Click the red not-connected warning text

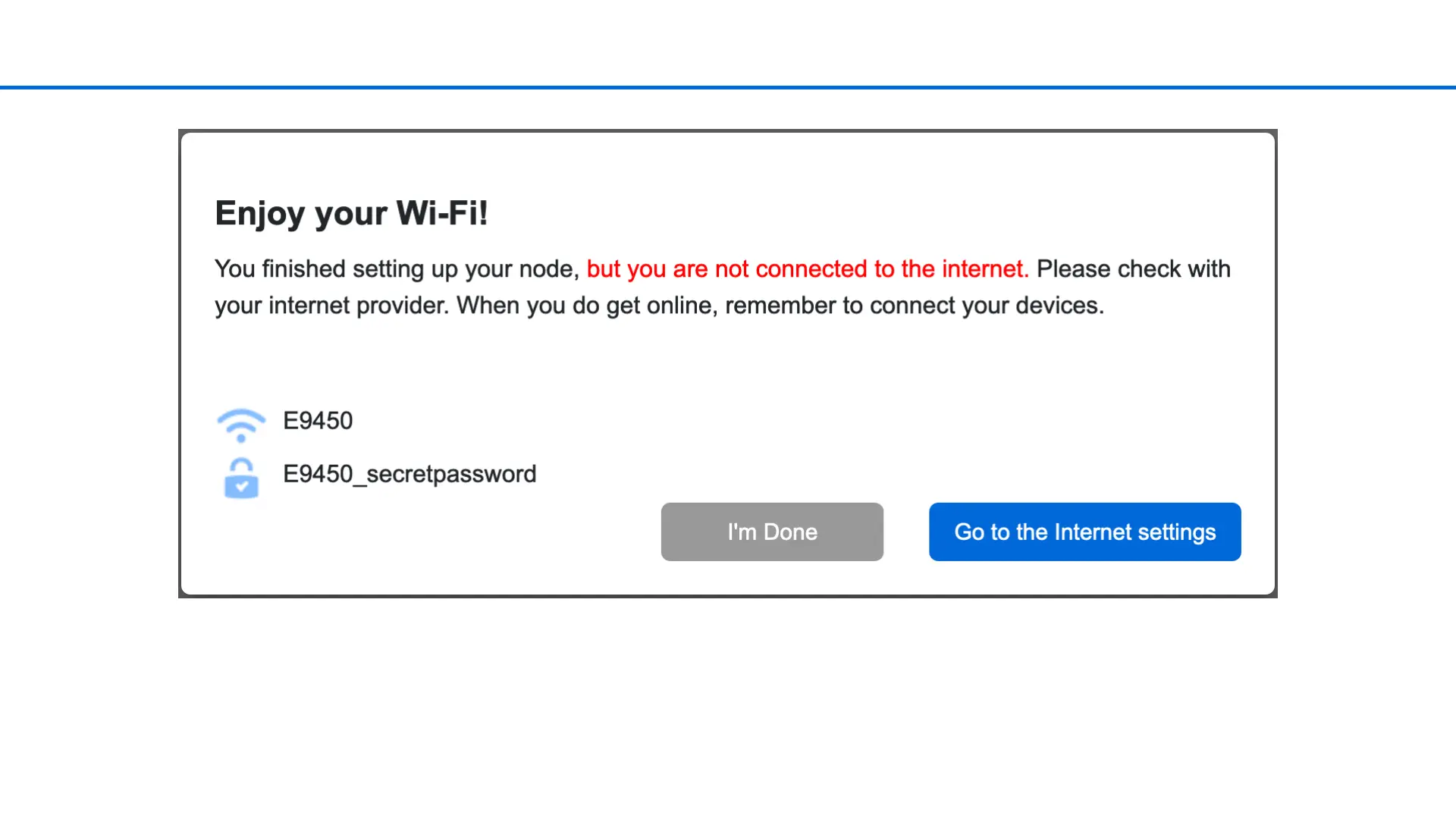[808, 269]
